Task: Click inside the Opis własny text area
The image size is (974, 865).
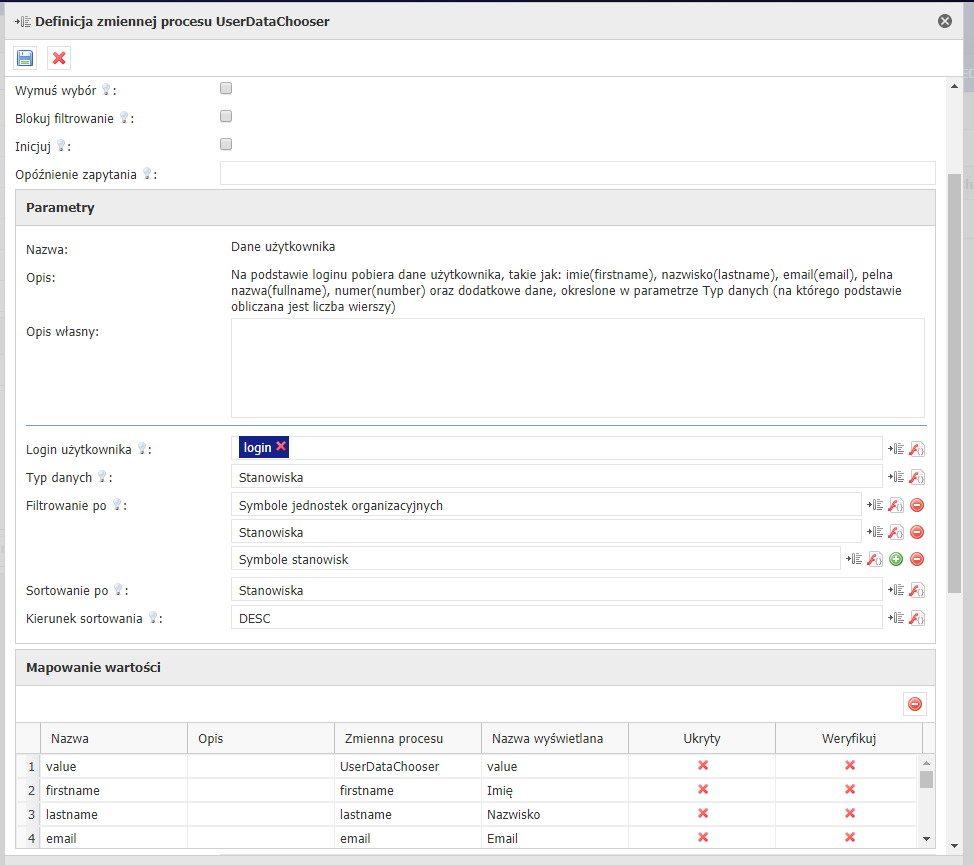Action: [x=577, y=368]
